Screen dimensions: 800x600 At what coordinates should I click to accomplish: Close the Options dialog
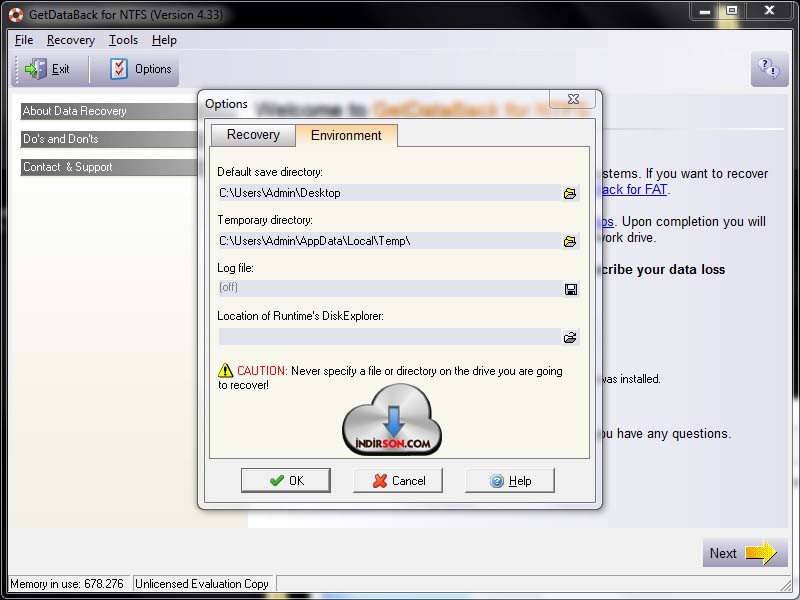pyautogui.click(x=573, y=99)
